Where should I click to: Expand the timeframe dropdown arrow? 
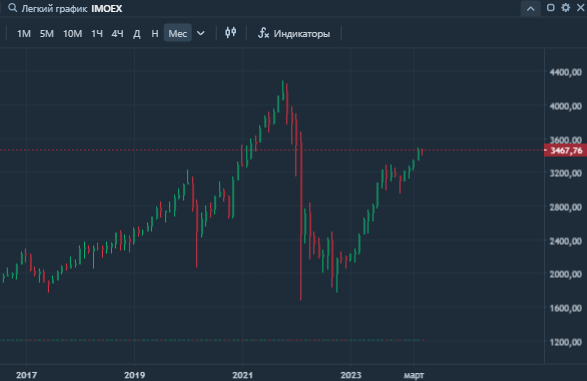point(201,33)
